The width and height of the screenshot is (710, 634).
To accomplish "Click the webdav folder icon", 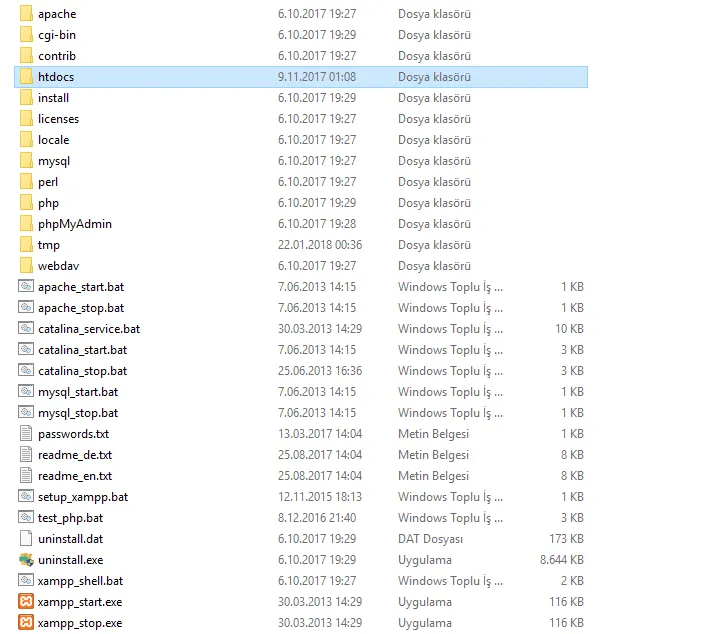I will [26, 266].
